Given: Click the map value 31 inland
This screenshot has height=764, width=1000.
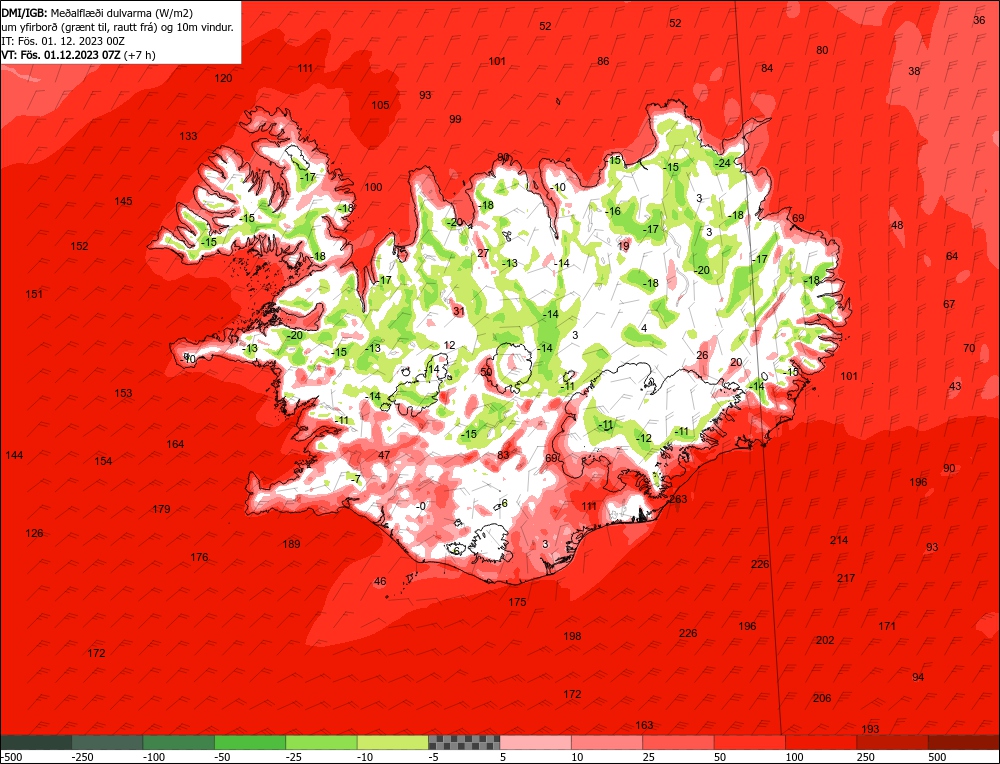Looking at the screenshot, I should click(x=459, y=311).
